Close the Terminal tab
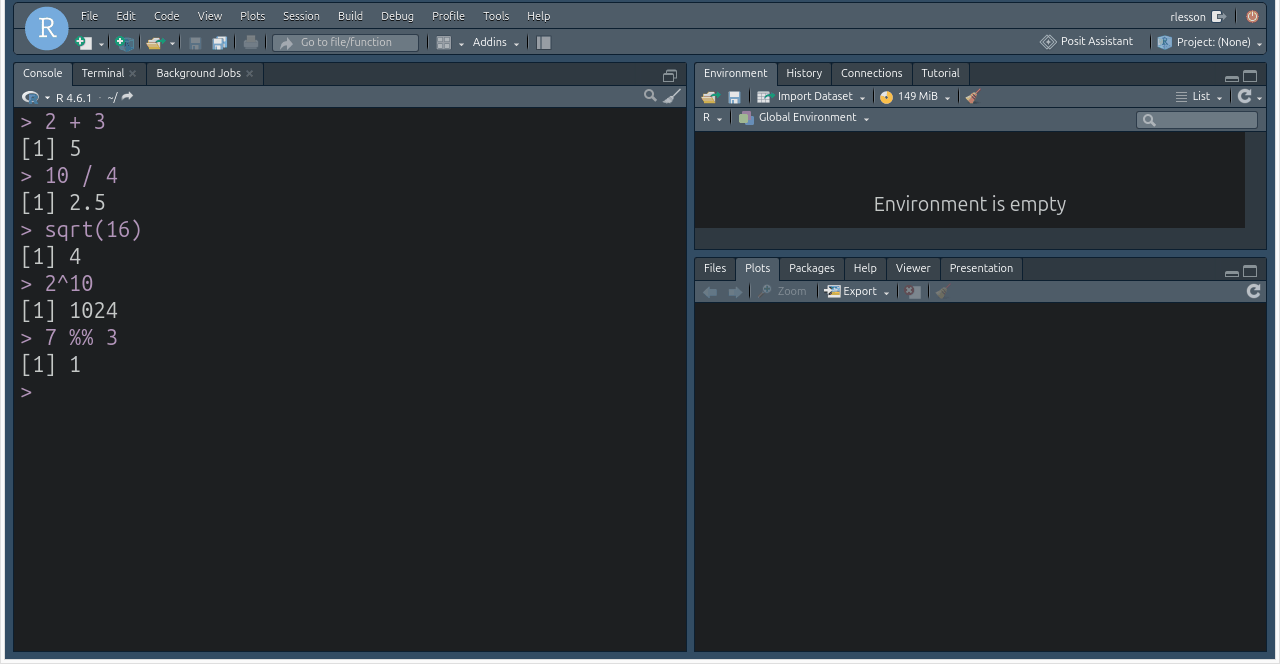This screenshot has width=1280, height=664. pyautogui.click(x=133, y=74)
